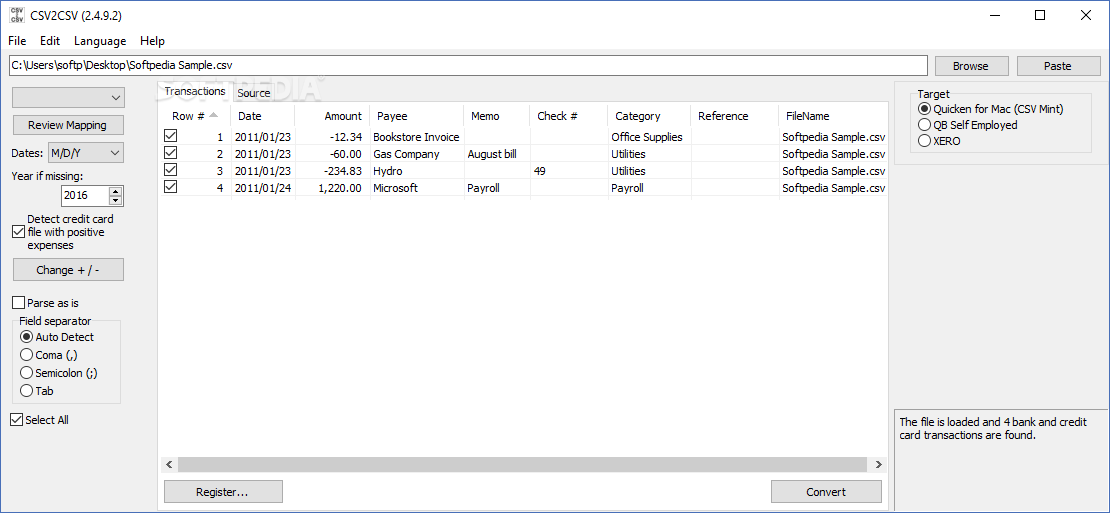Sort by the Amount column header
Viewport: 1110px width, 513px height.
coord(332,116)
